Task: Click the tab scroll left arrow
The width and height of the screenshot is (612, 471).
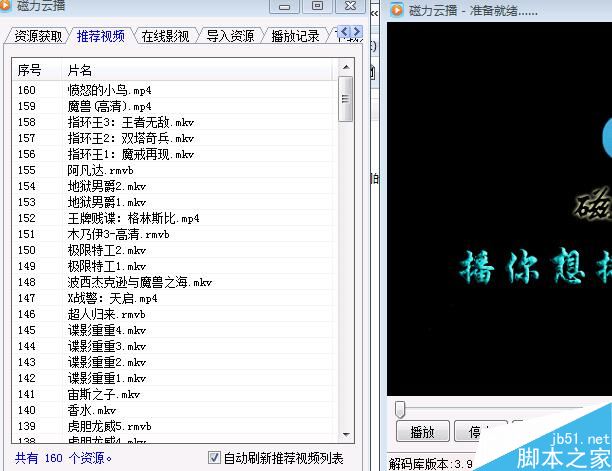Action: click(x=344, y=31)
